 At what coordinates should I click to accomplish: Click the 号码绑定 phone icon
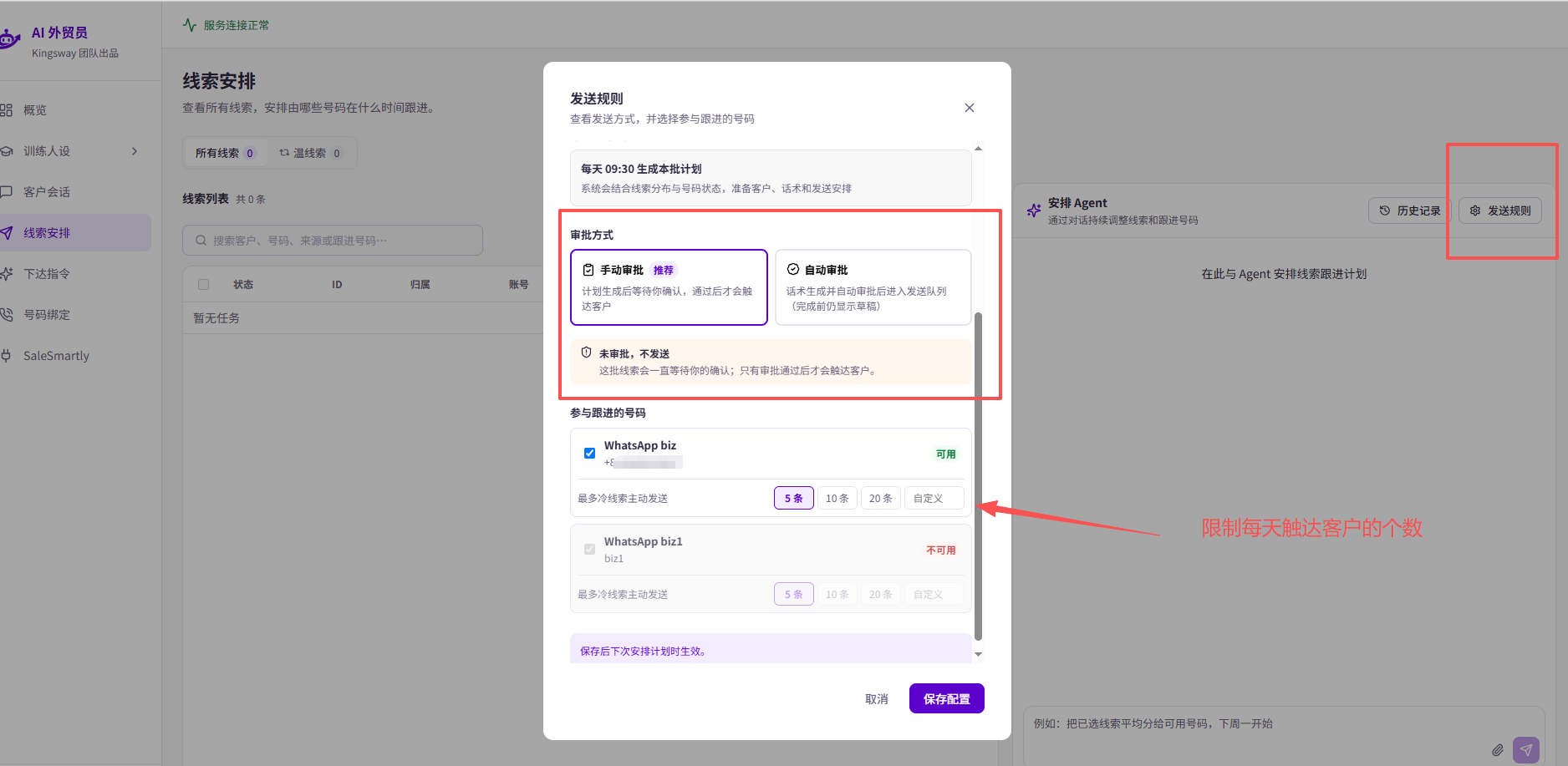[6, 315]
